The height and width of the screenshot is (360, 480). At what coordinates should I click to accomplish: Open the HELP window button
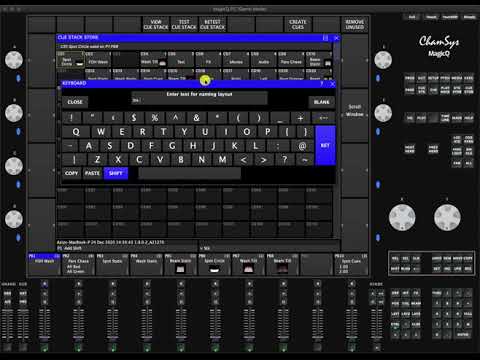[469, 118]
